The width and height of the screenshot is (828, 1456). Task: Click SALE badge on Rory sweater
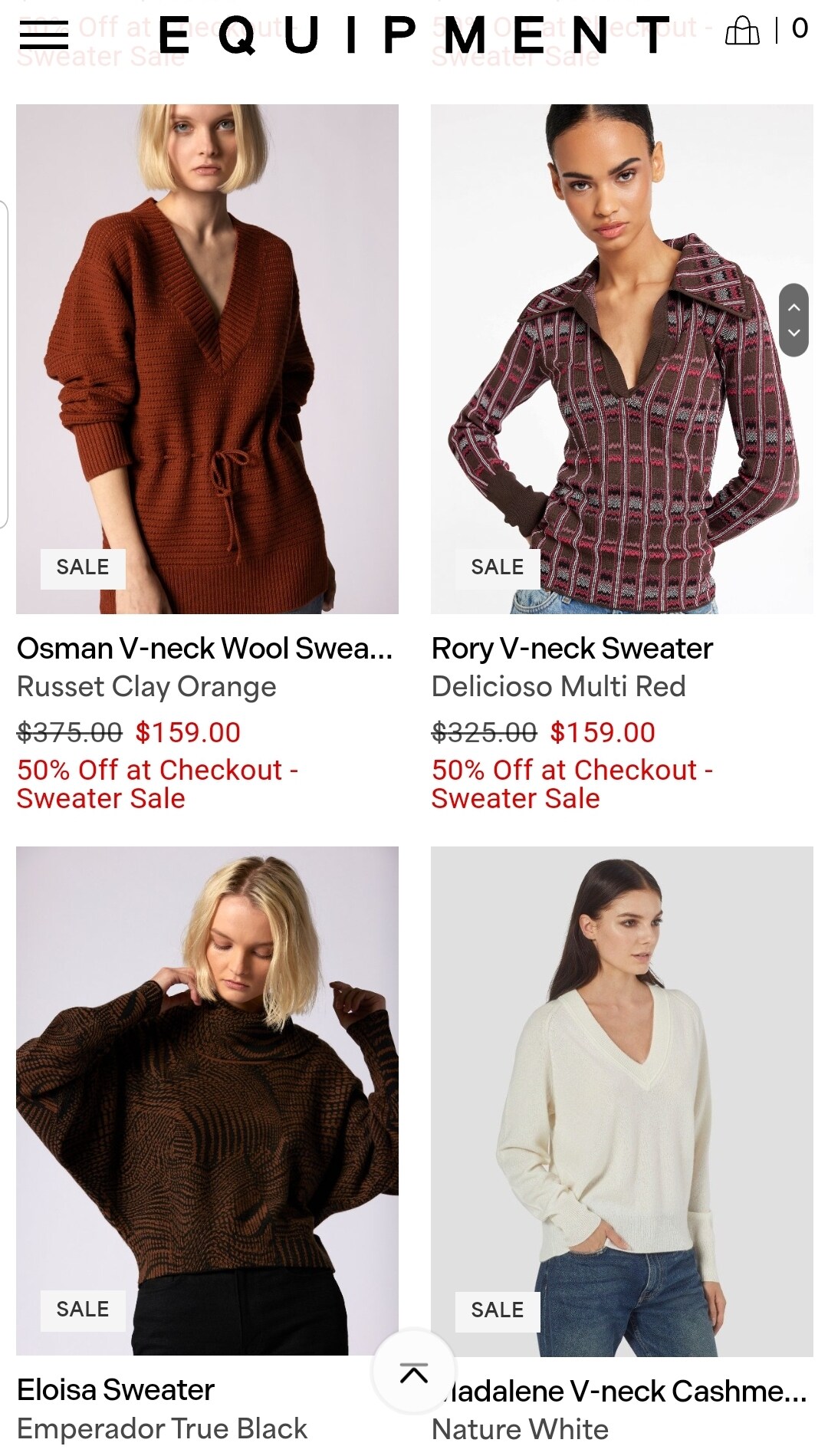[x=498, y=568]
